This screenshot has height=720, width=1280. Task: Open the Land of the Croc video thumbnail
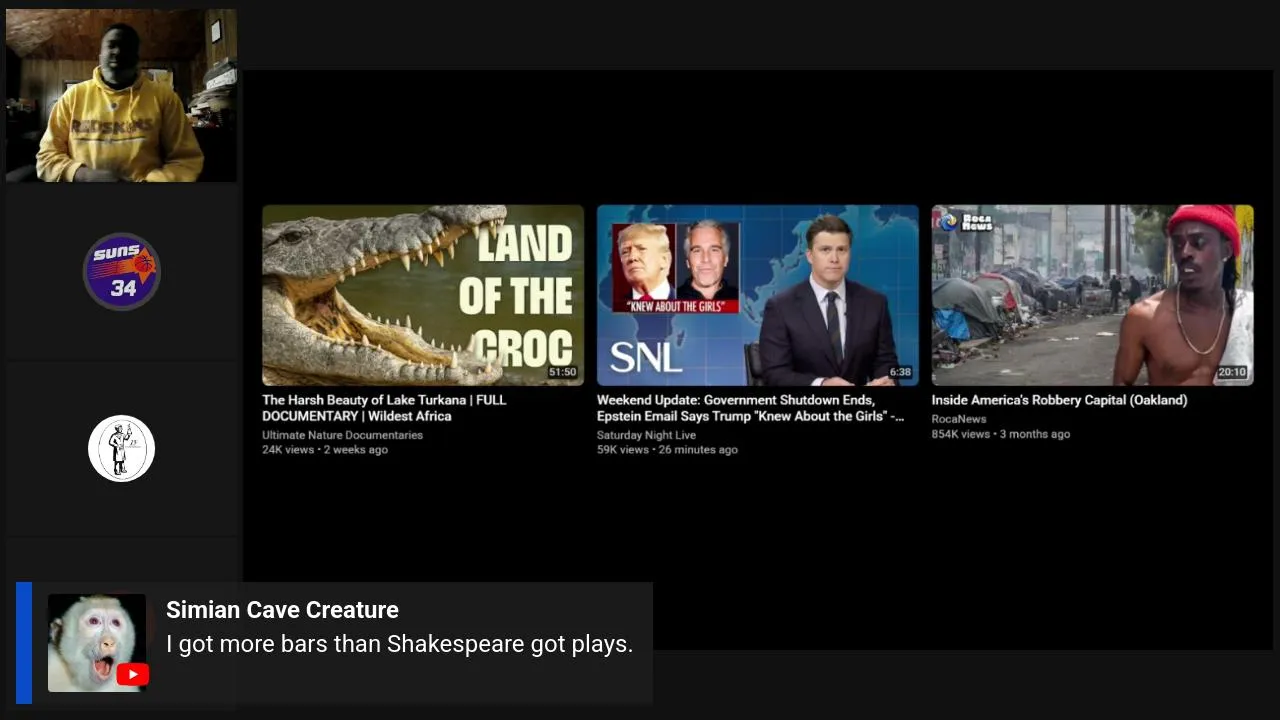[x=423, y=295]
